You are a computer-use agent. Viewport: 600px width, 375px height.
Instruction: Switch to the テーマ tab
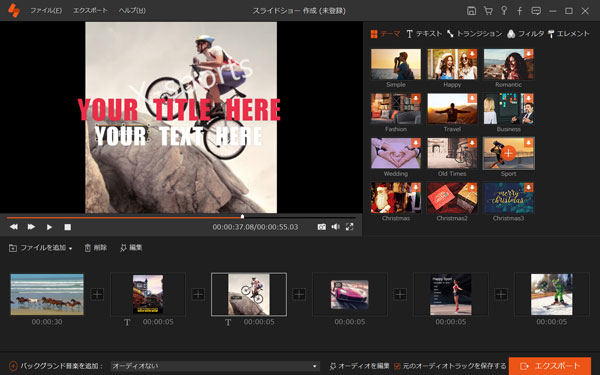pos(385,34)
